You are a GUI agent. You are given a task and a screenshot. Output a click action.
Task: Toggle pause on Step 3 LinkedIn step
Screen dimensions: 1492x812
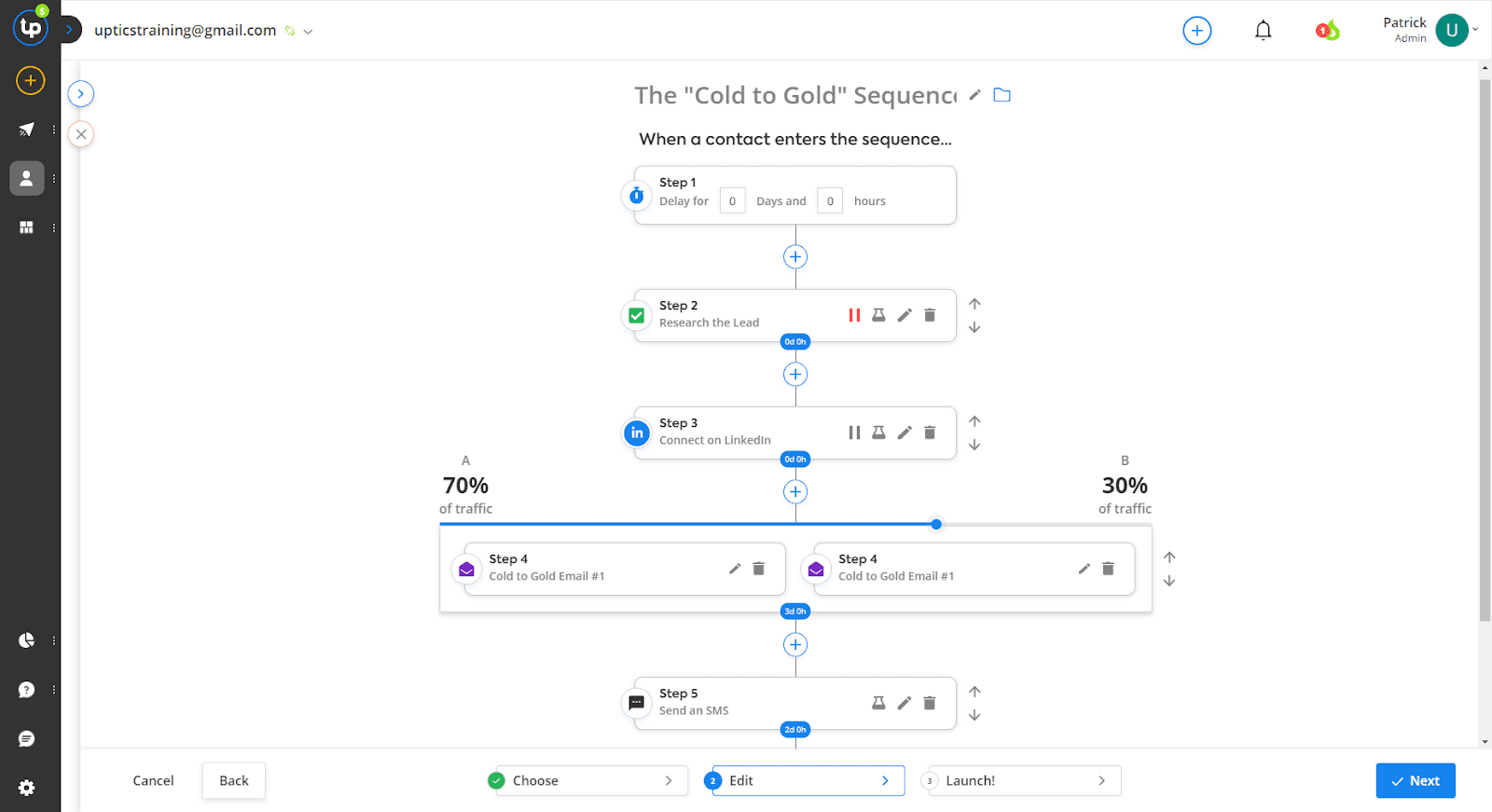854,433
